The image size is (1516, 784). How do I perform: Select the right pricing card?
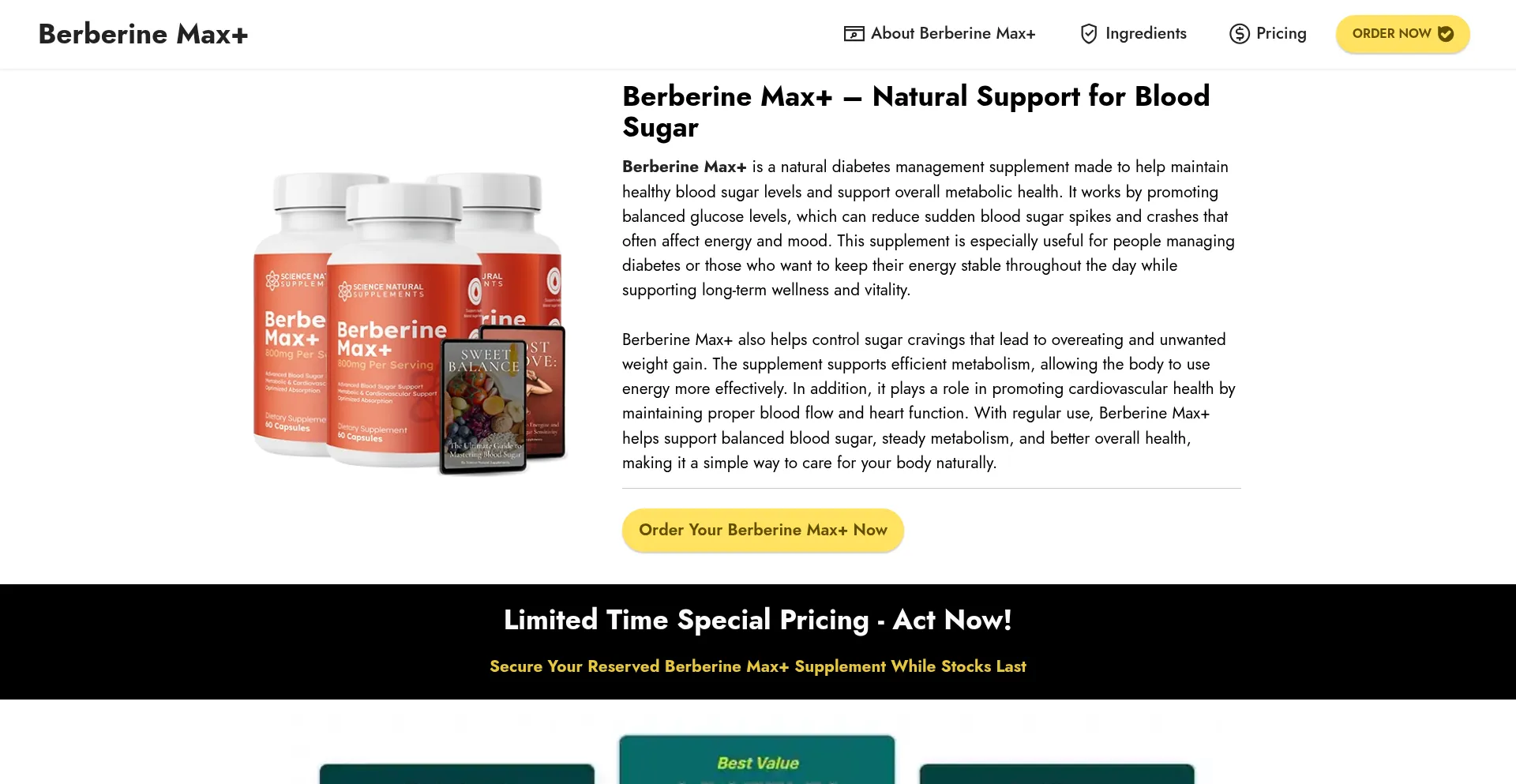tap(1057, 774)
